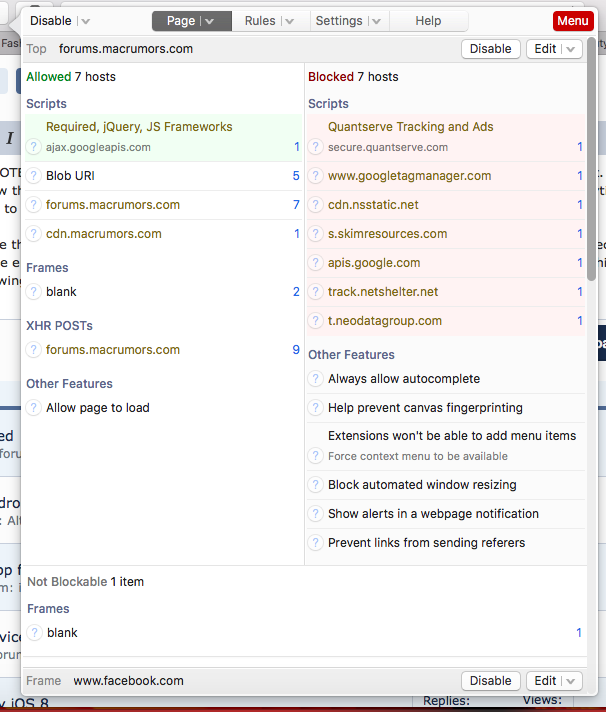Click the help icon next to t.neodatagroup.com
The width and height of the screenshot is (606, 712).
pos(315,321)
